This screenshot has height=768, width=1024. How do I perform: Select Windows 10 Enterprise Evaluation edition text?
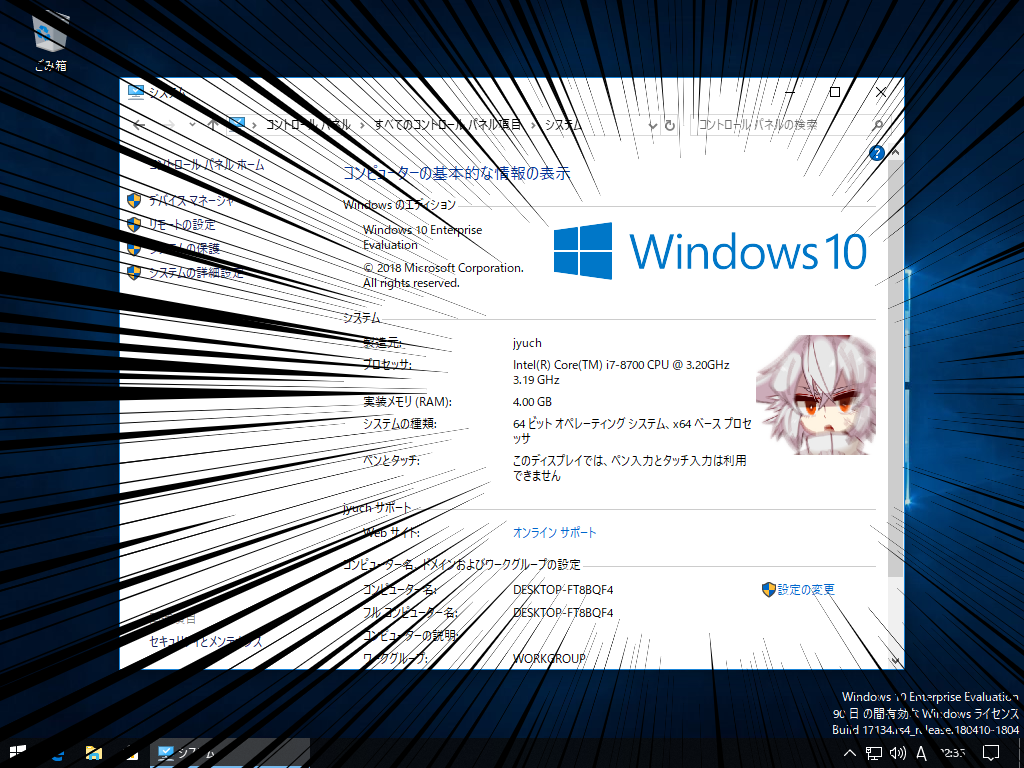pos(423,237)
